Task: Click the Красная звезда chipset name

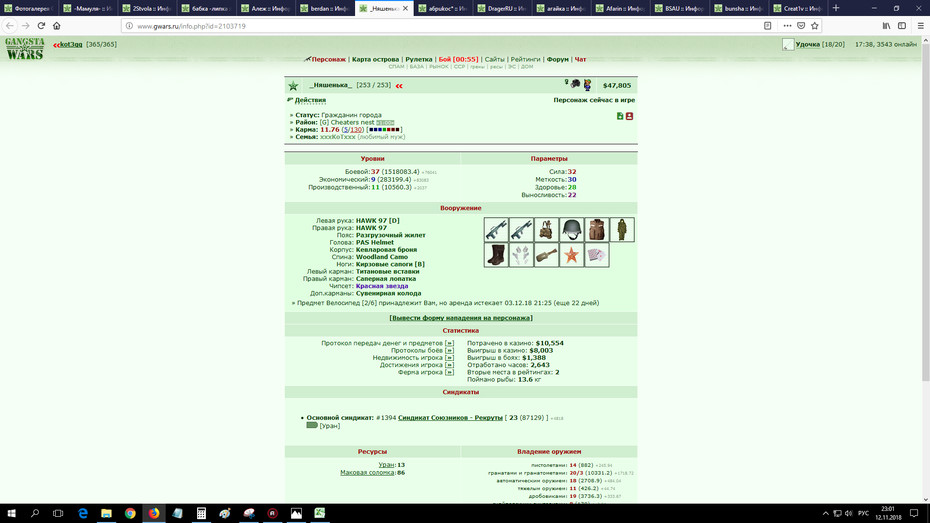Action: click(x=382, y=286)
